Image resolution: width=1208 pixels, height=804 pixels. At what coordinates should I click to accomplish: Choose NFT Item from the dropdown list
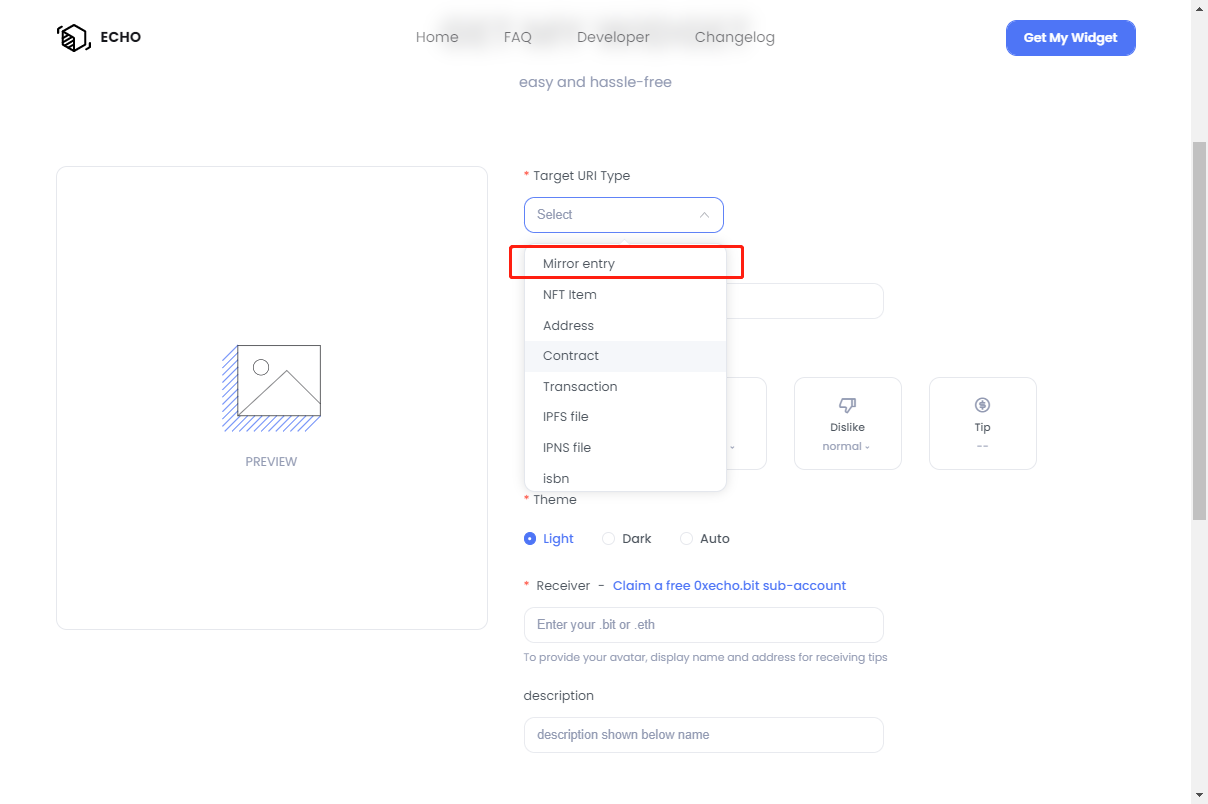pyautogui.click(x=570, y=295)
